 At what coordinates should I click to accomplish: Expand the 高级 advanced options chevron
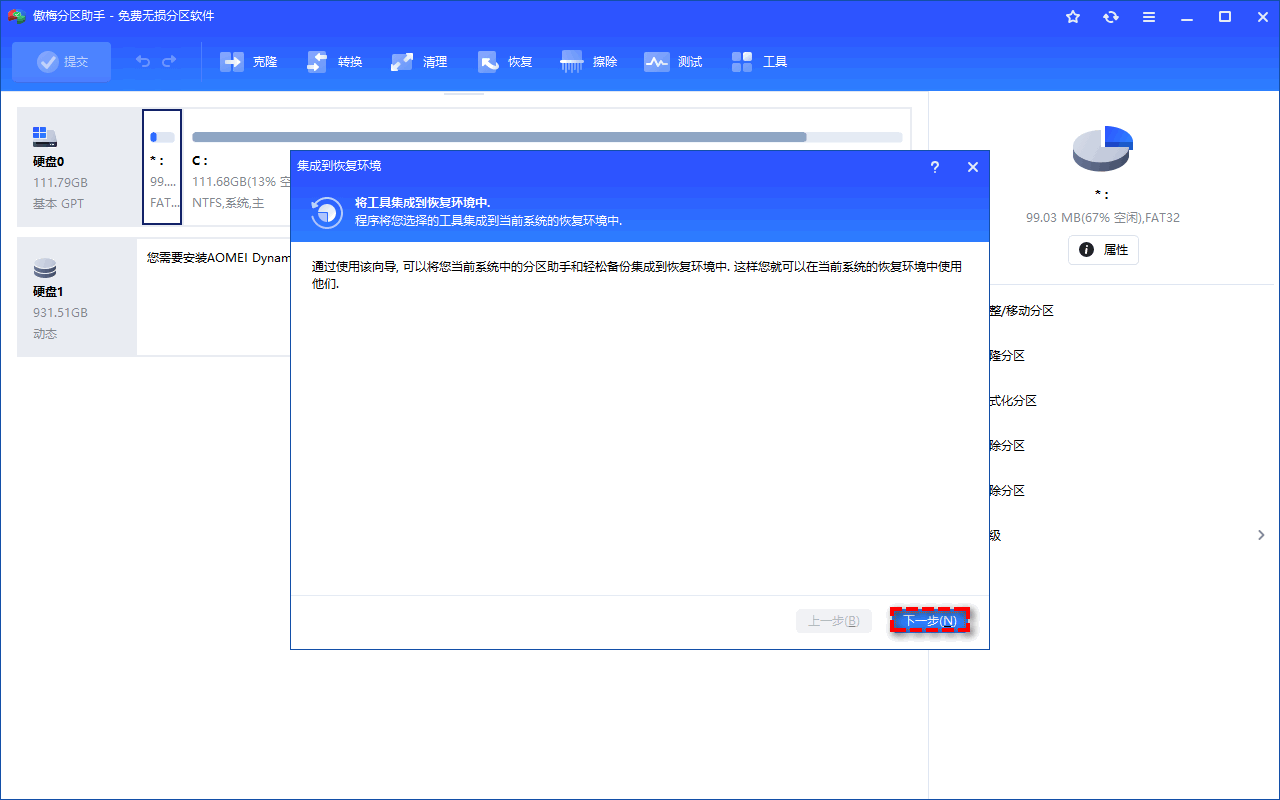point(1262,535)
